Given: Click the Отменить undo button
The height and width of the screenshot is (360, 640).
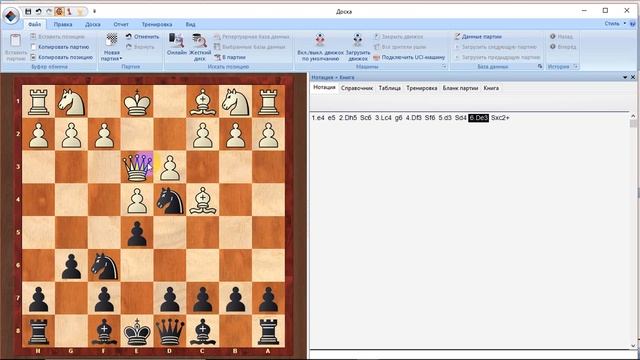Looking at the screenshot, I should tap(142, 37).
